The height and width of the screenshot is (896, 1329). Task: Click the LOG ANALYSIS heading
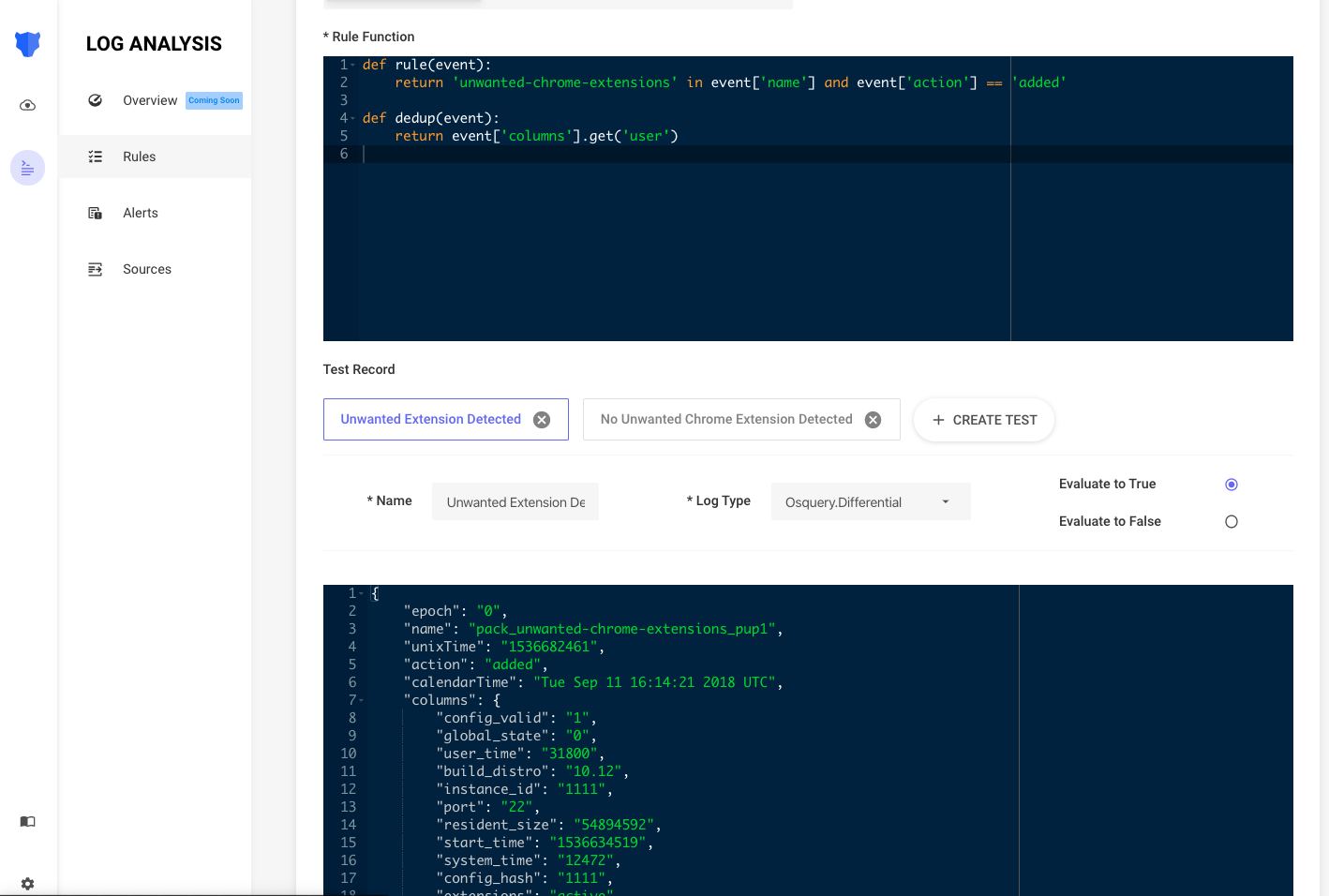[x=154, y=44]
